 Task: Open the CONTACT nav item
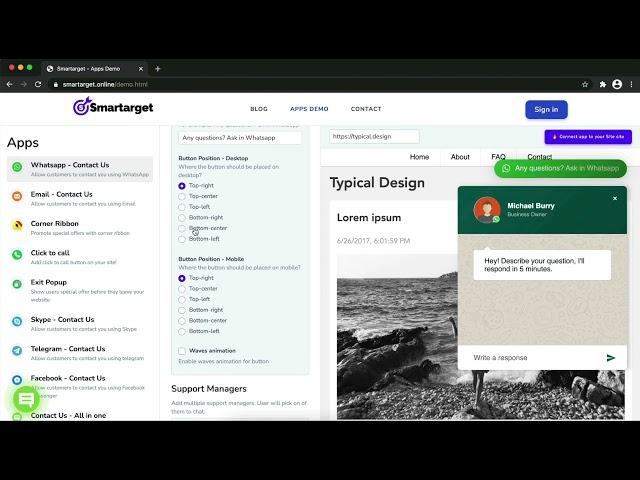coord(366,109)
